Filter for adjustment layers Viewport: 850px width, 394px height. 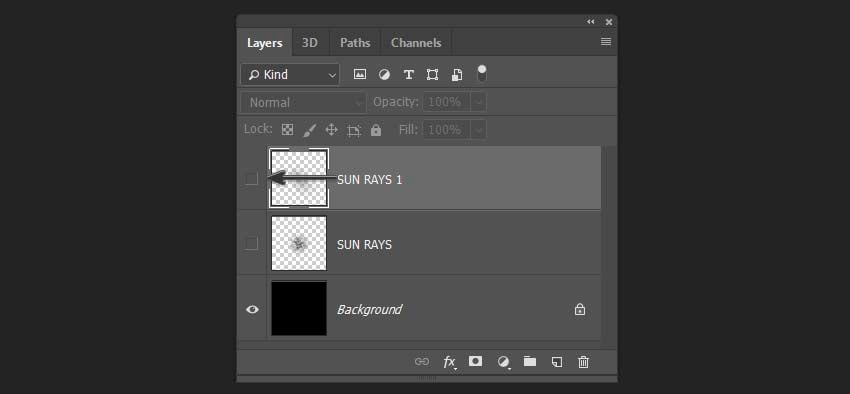click(384, 75)
